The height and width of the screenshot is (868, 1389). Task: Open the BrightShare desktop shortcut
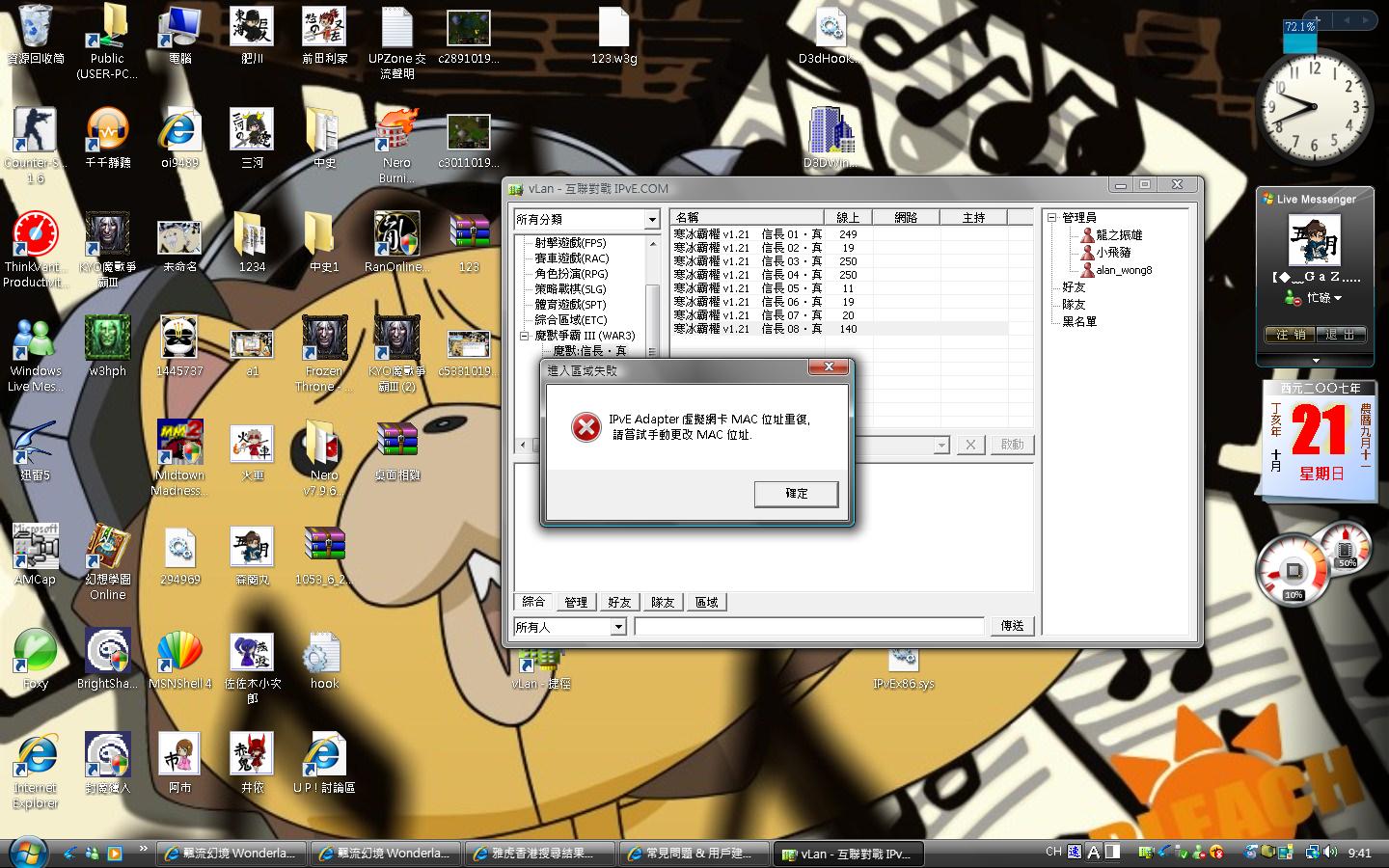(108, 659)
